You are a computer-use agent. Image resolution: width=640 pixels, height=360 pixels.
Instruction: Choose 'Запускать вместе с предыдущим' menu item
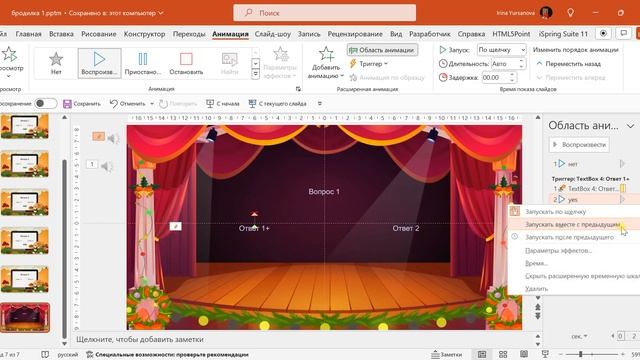click(x=573, y=224)
